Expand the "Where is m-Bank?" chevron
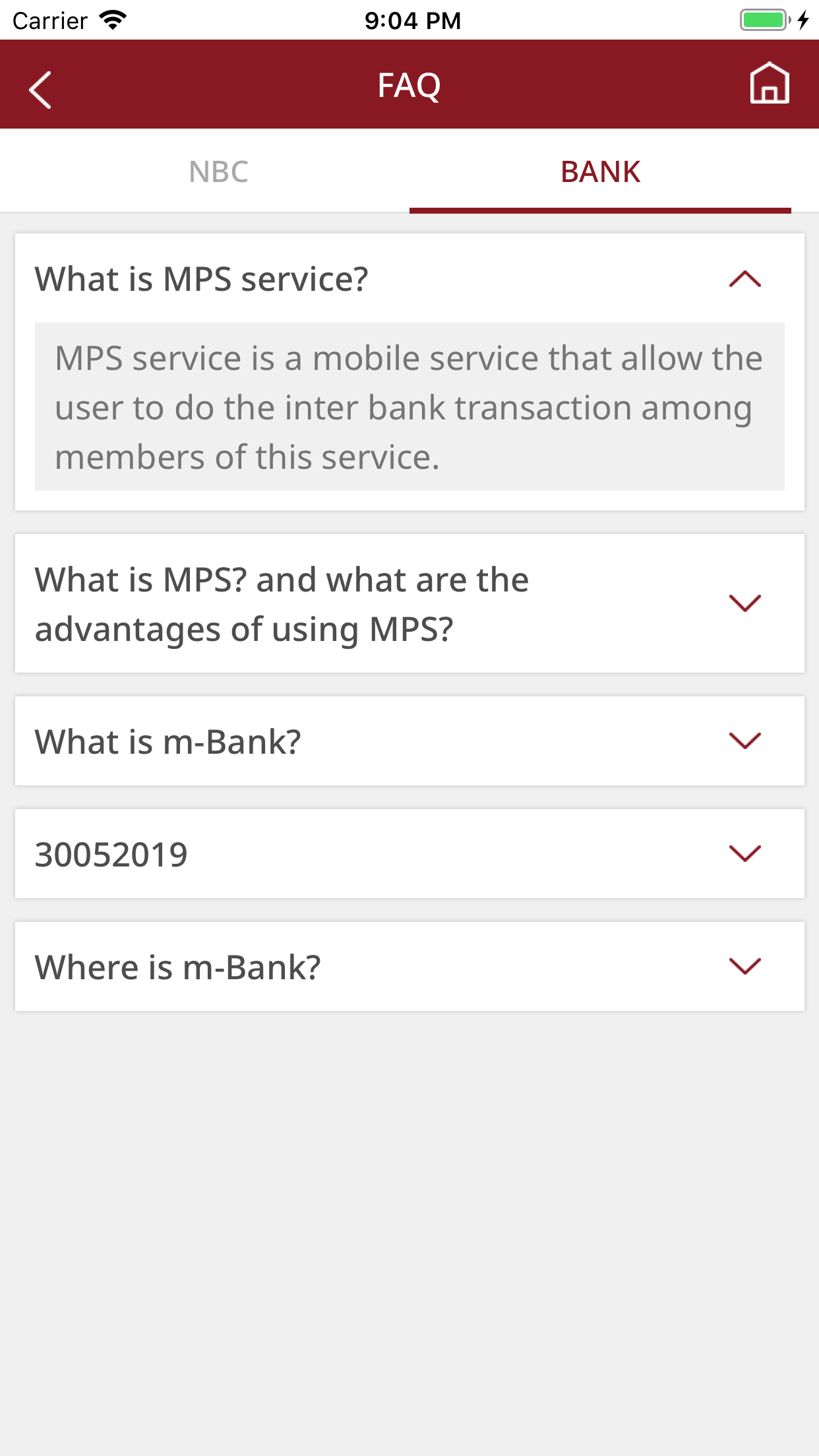This screenshot has height=1456, width=819. [744, 966]
